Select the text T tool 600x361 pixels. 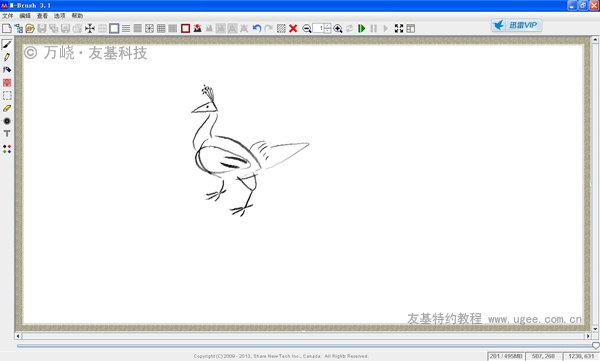point(7,134)
